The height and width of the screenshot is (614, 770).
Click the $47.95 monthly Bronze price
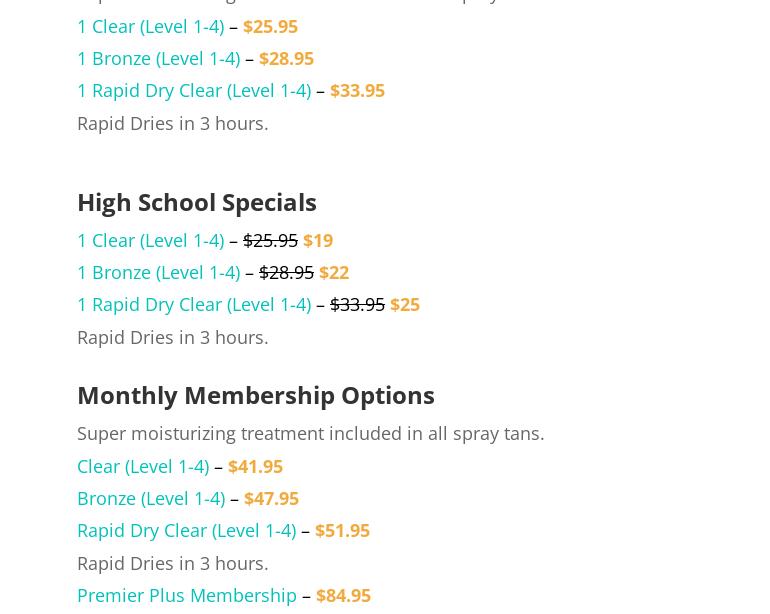click(x=271, y=499)
